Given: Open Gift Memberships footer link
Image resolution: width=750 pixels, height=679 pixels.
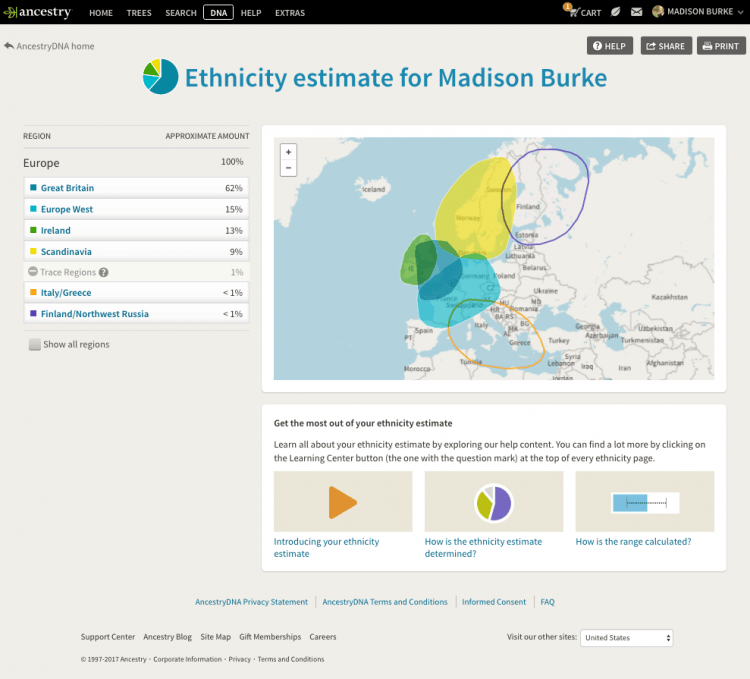Looking at the screenshot, I should click(x=270, y=637).
